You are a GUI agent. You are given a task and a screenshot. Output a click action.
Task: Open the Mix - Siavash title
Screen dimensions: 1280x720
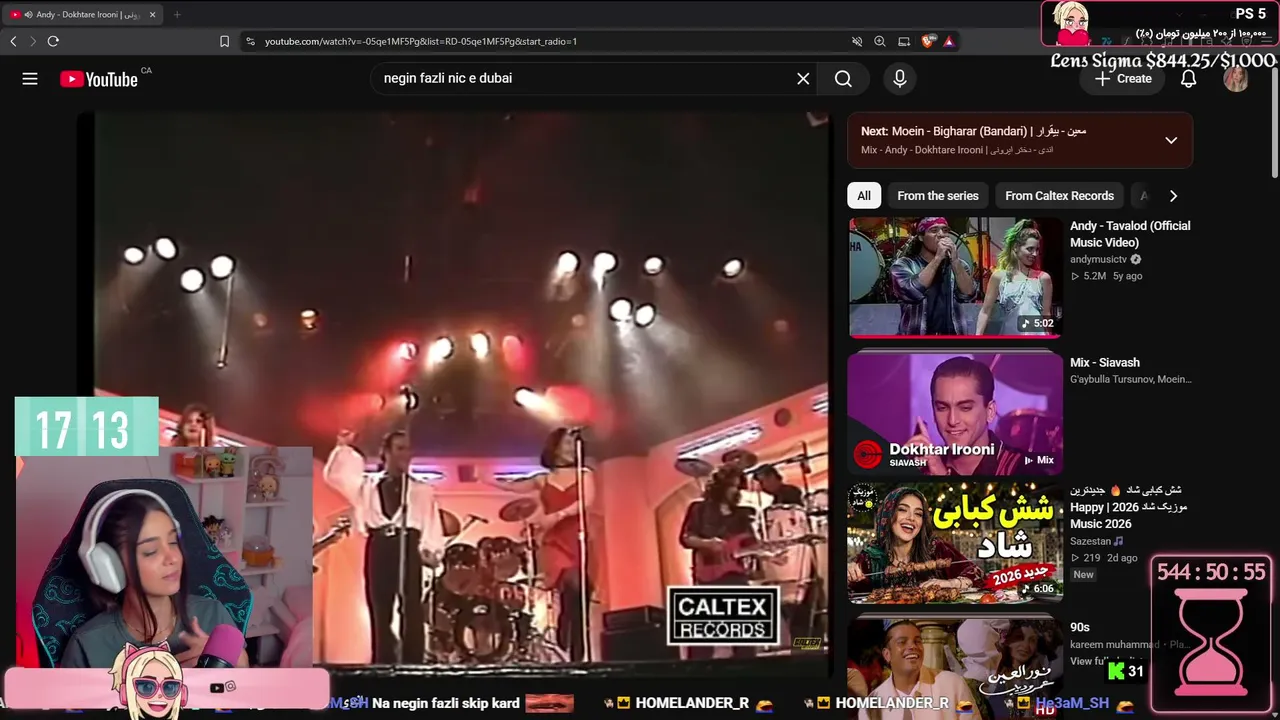1105,363
